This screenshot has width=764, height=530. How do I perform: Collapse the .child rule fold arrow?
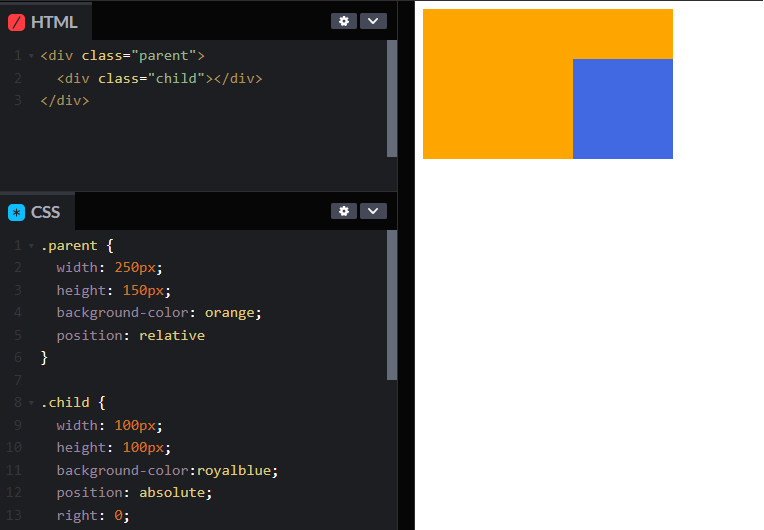pos(31,403)
